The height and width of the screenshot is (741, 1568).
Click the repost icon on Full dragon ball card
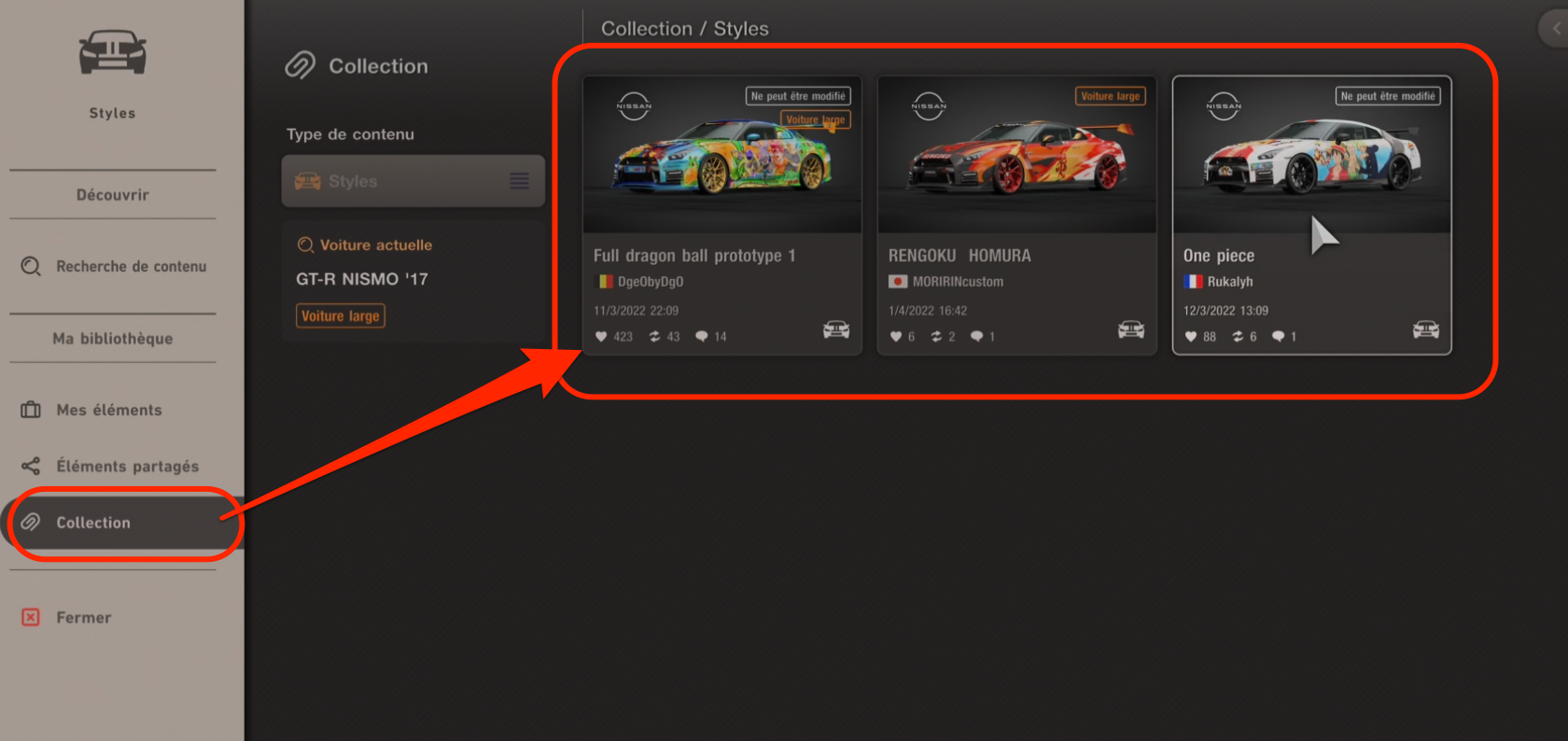655,337
